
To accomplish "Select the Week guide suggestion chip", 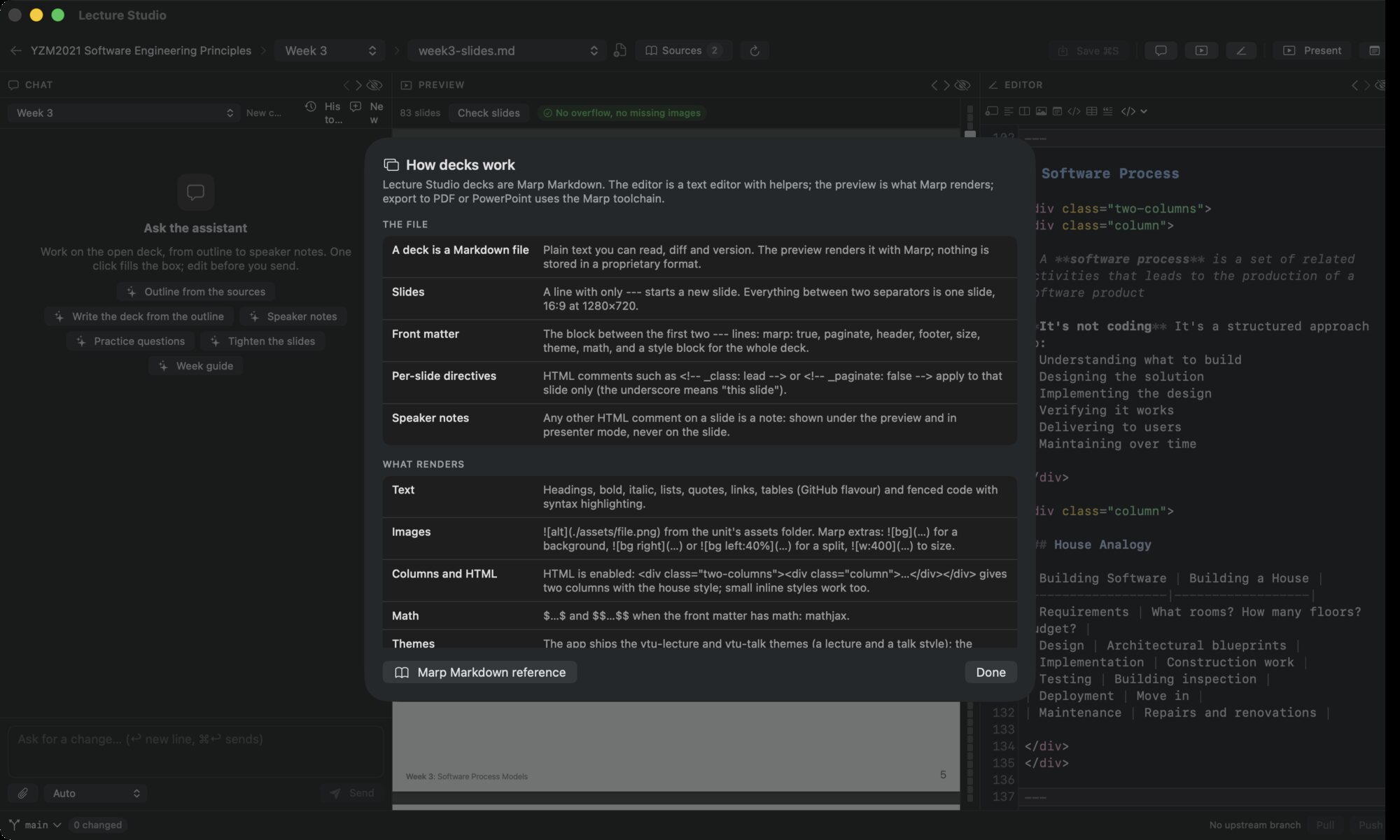I will tap(195, 366).
